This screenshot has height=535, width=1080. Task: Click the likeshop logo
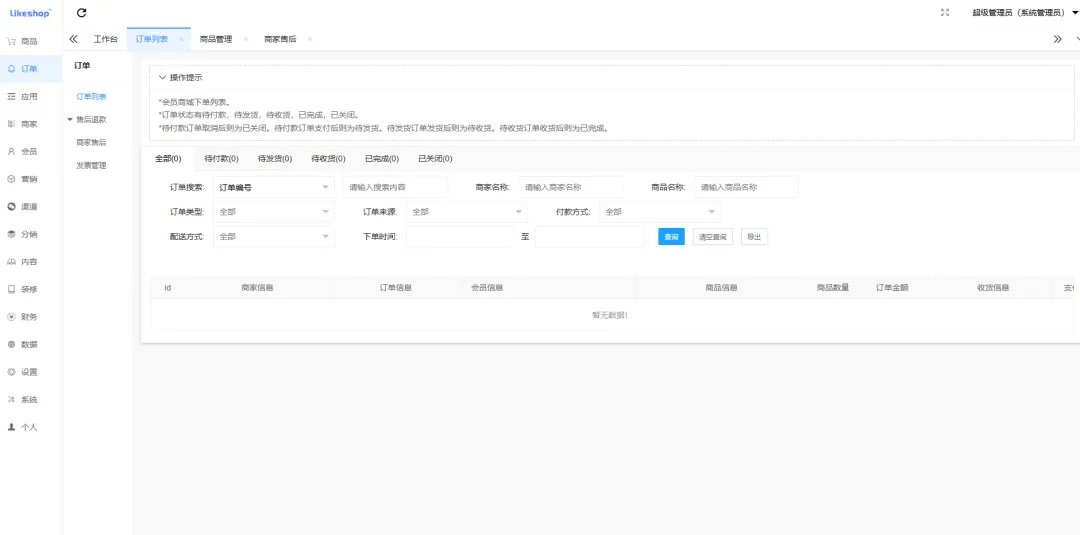(30, 12)
